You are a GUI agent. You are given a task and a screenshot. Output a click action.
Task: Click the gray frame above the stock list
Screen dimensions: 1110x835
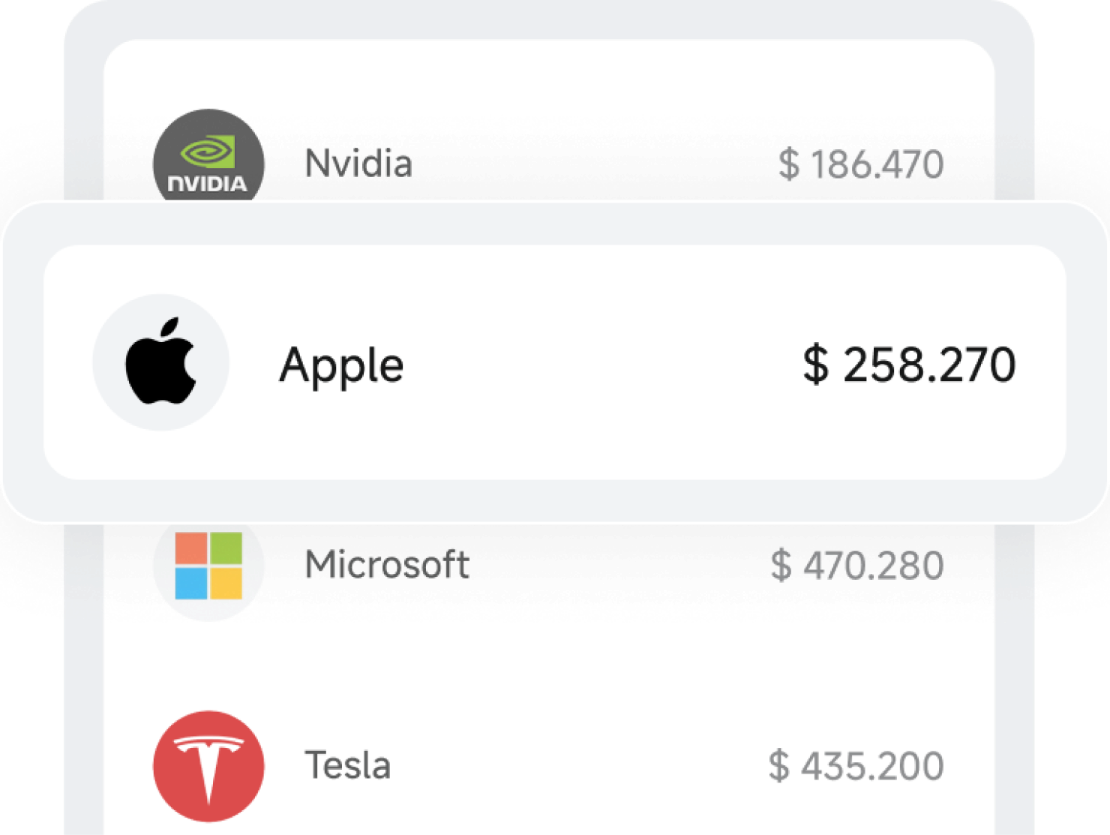pyautogui.click(x=550, y=20)
